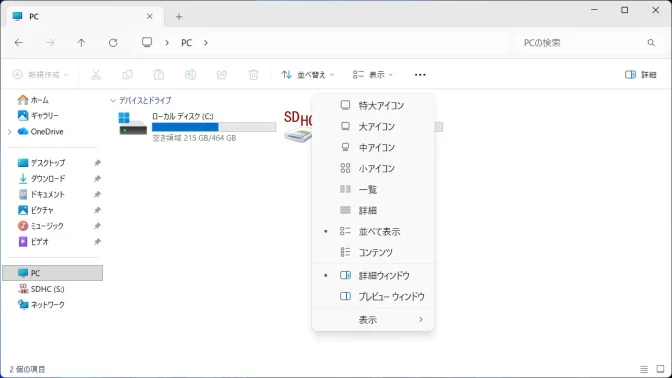Screen dimensions: 672x378
Task: Open a new tab with plus button
Action: pyautogui.click(x=179, y=17)
